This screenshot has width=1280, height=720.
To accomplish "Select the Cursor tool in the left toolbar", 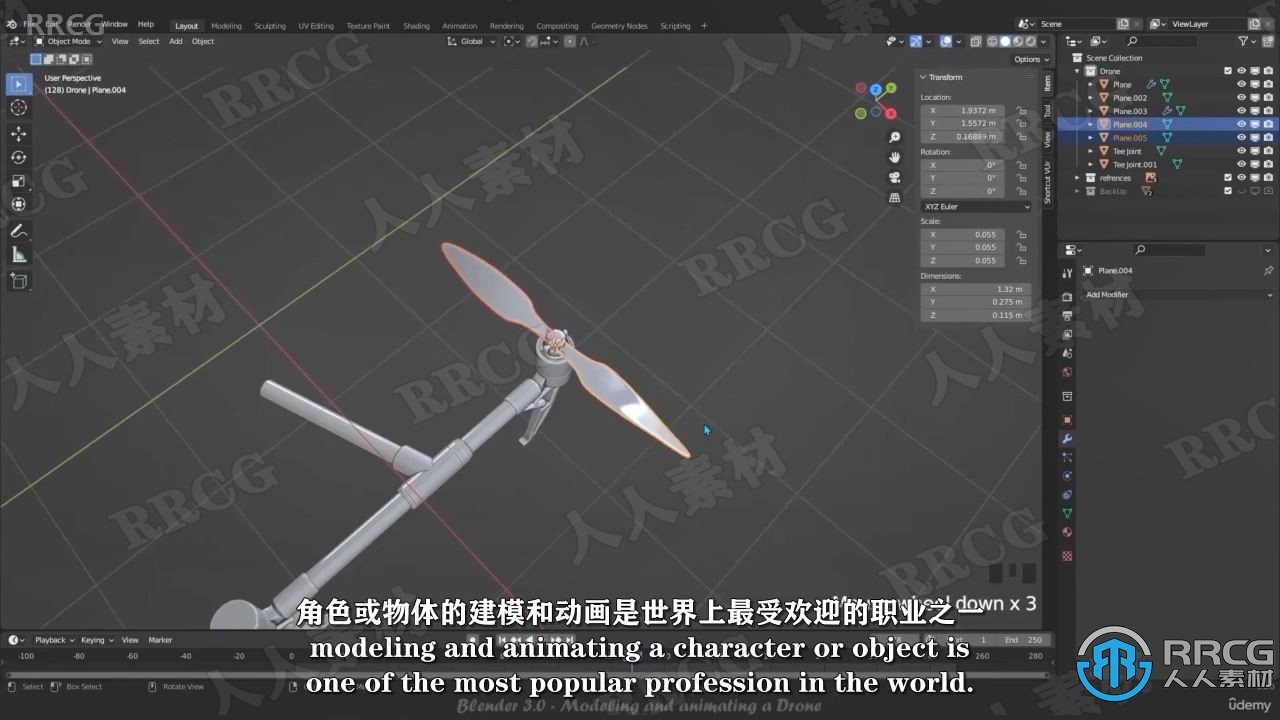I will [19, 108].
